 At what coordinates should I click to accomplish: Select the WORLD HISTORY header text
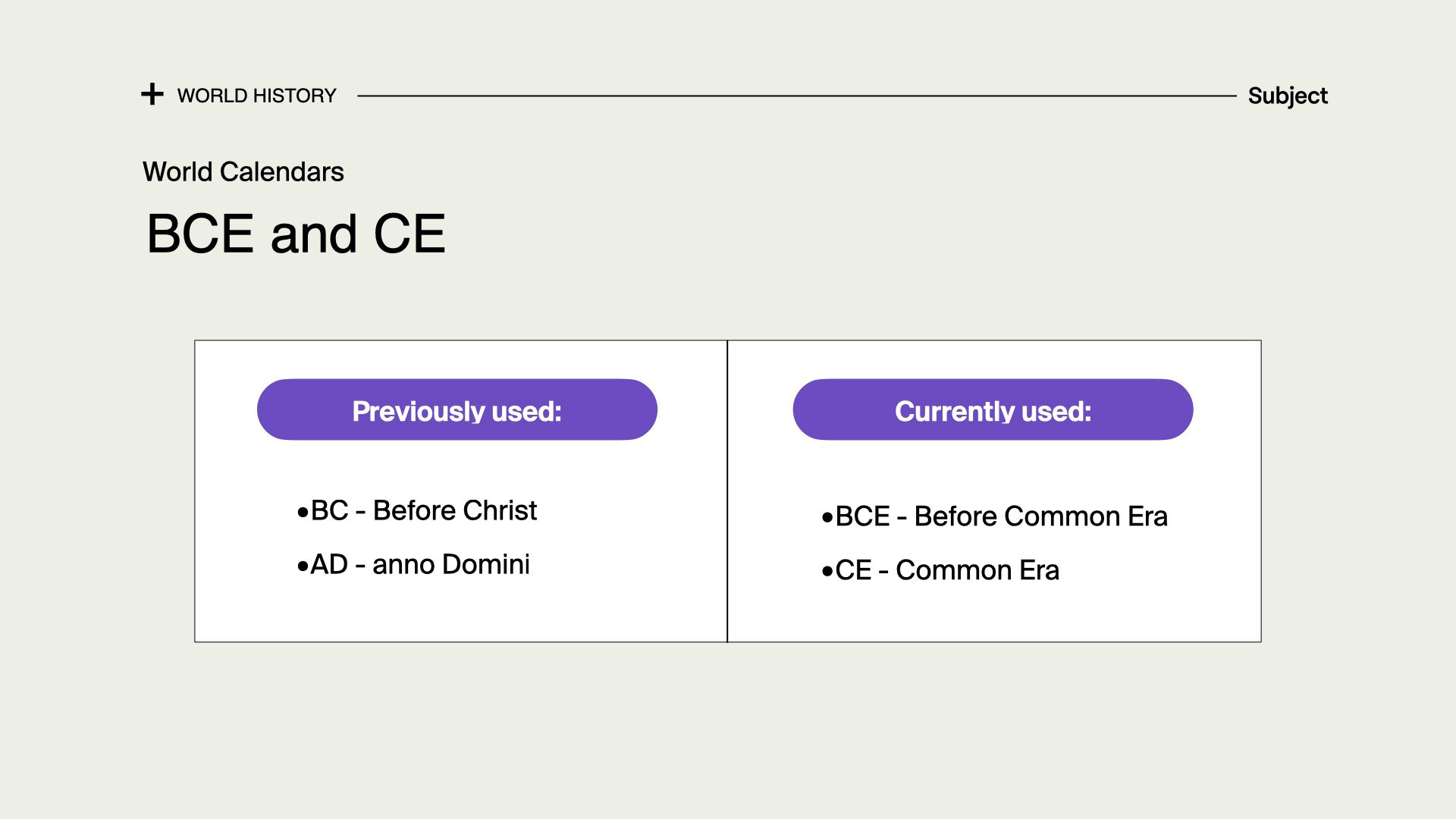coord(256,96)
